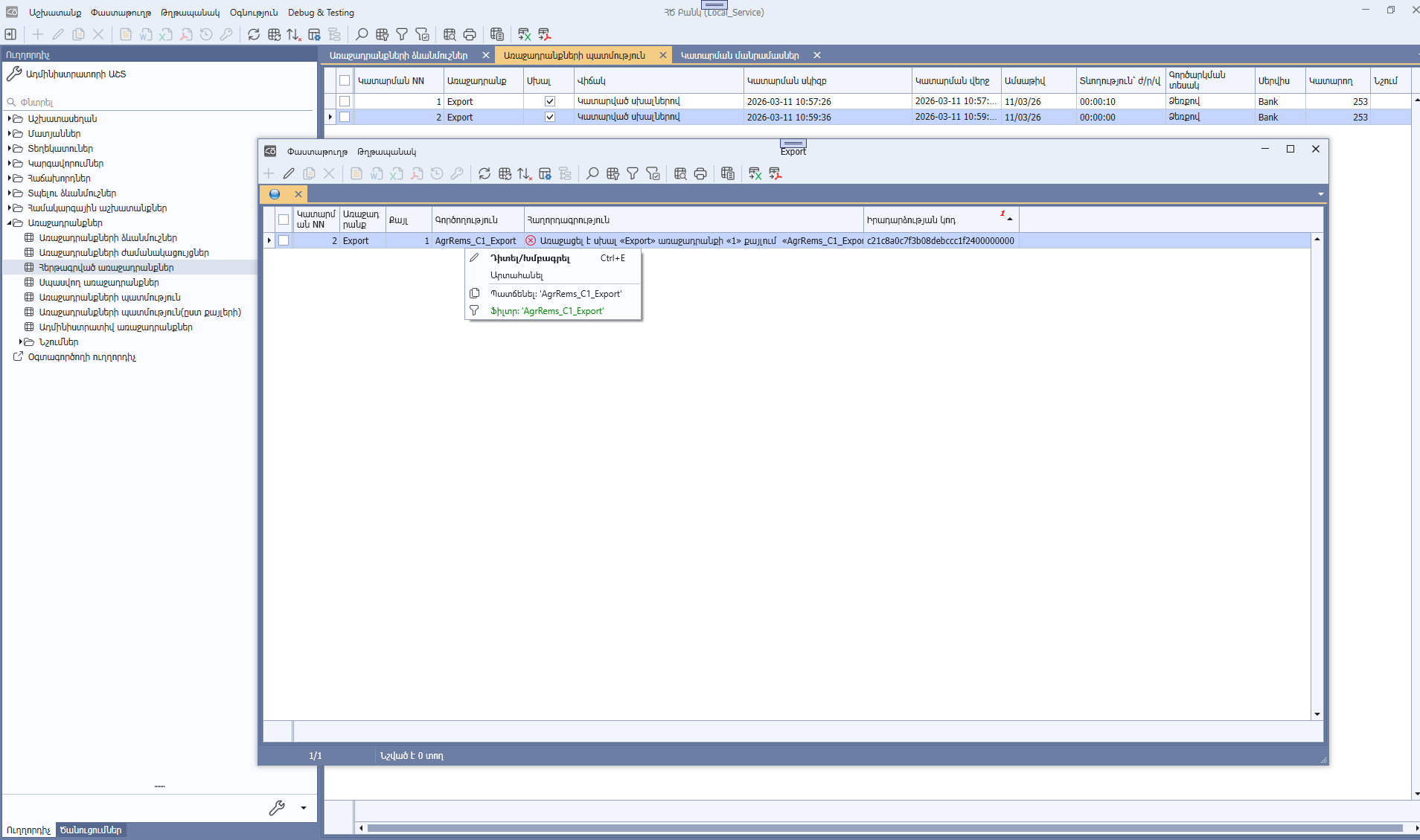Choose Դիտել/Խմբագրել from the context menu
Screen dimensions: 1420x840
tap(530, 258)
